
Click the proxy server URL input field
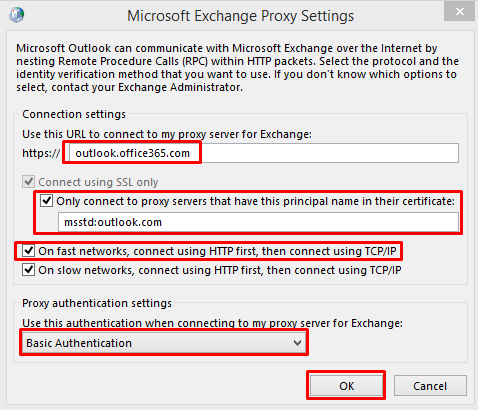[264, 153]
